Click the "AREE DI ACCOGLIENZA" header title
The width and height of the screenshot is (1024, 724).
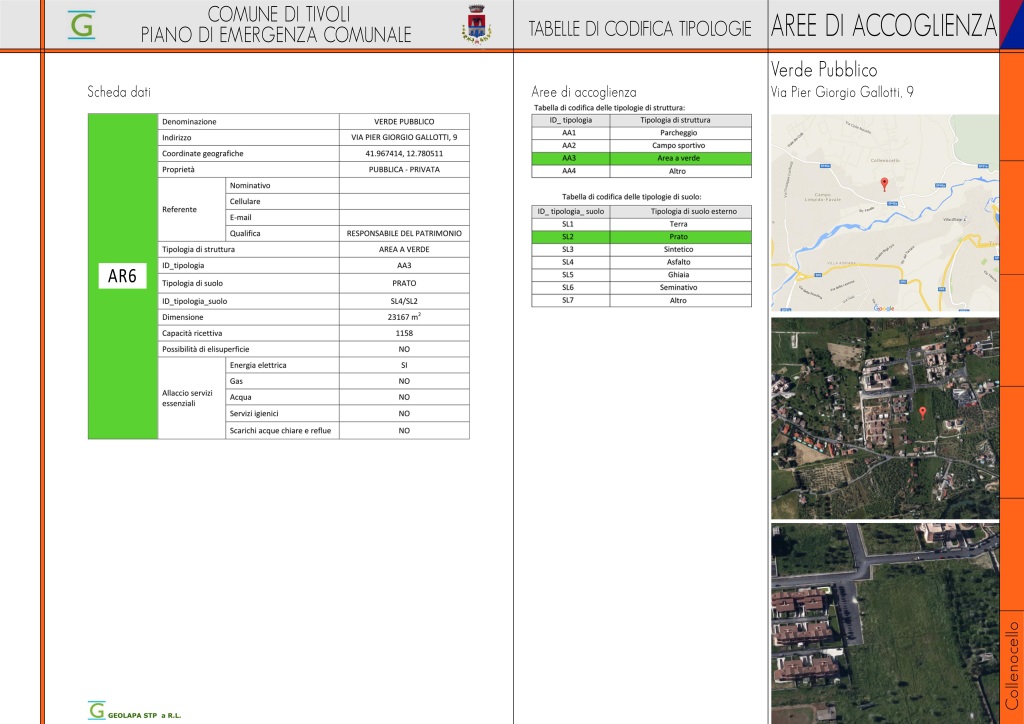click(x=884, y=25)
